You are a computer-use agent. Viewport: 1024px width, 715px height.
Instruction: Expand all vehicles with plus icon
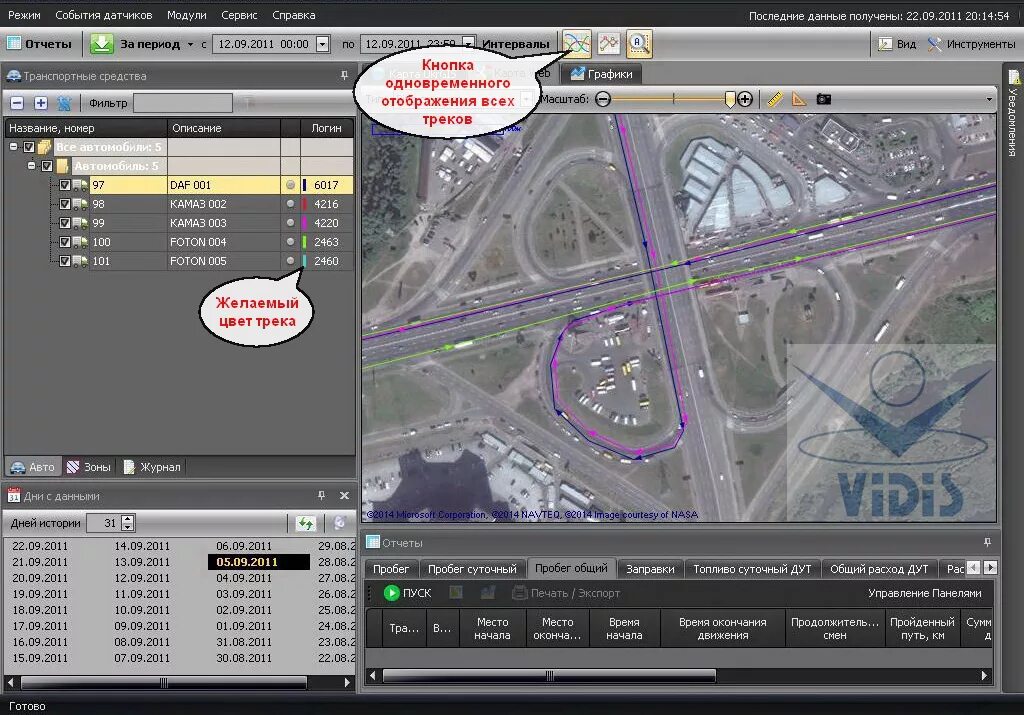(x=40, y=103)
